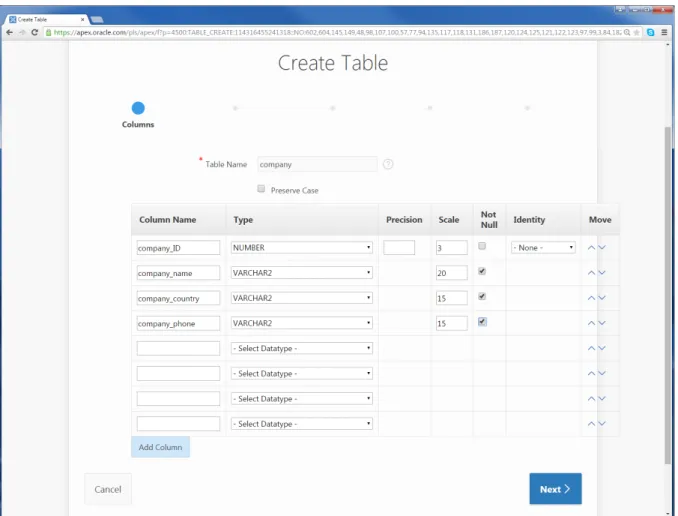Click Table Name help question mark icon
This screenshot has height=516, width=678.
tap(388, 164)
